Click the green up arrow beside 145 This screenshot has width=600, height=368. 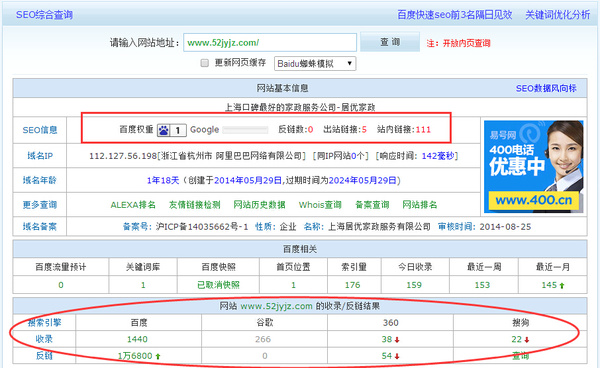point(562,285)
